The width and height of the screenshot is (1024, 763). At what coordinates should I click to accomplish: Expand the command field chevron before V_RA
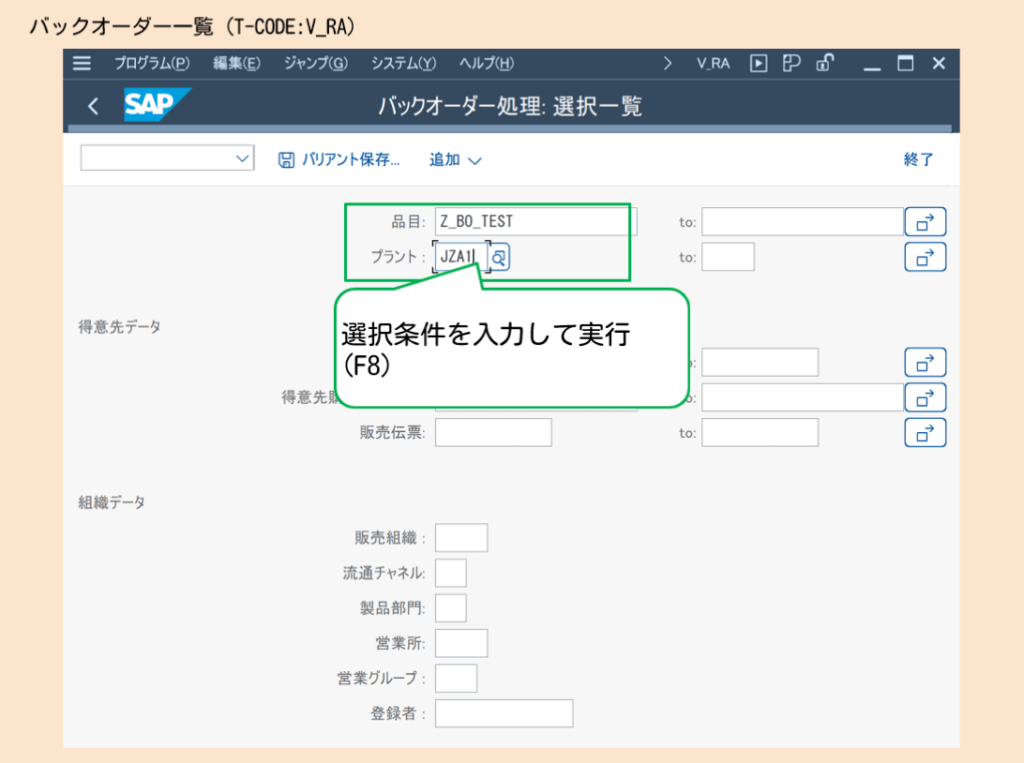[x=667, y=63]
